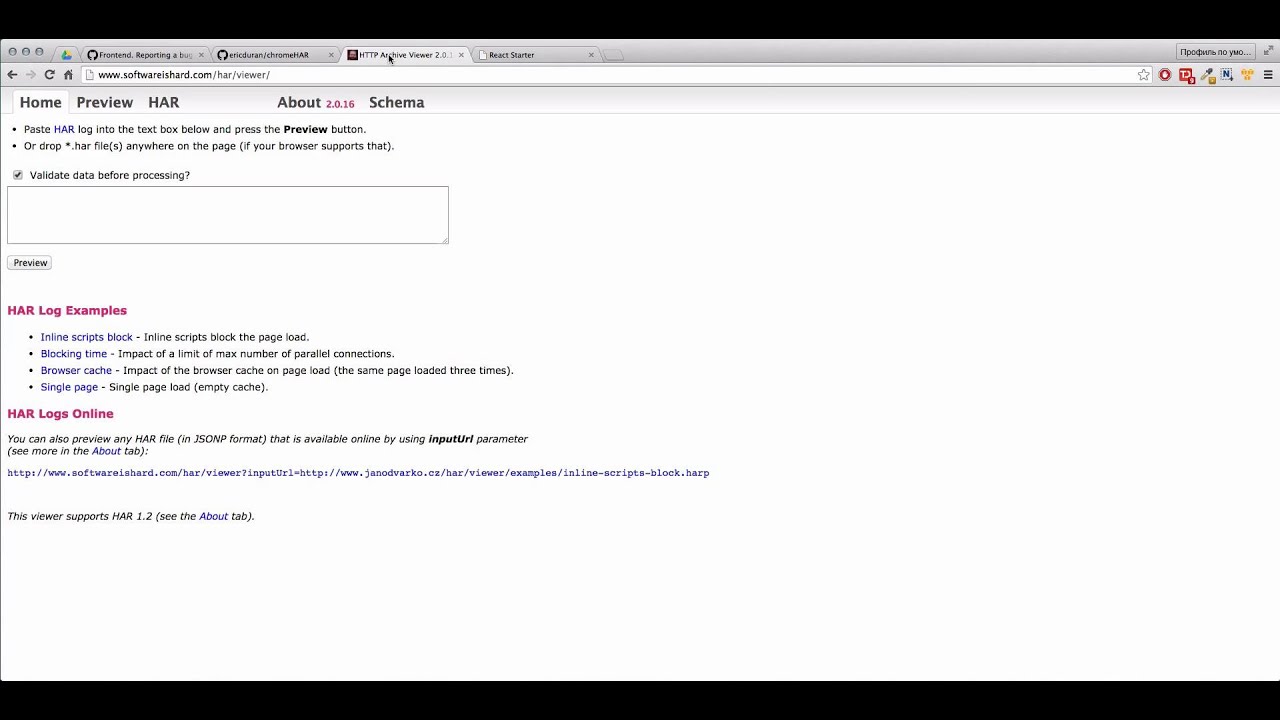Follow the HAR link in the instructions
The width and height of the screenshot is (1280, 720).
click(x=64, y=129)
